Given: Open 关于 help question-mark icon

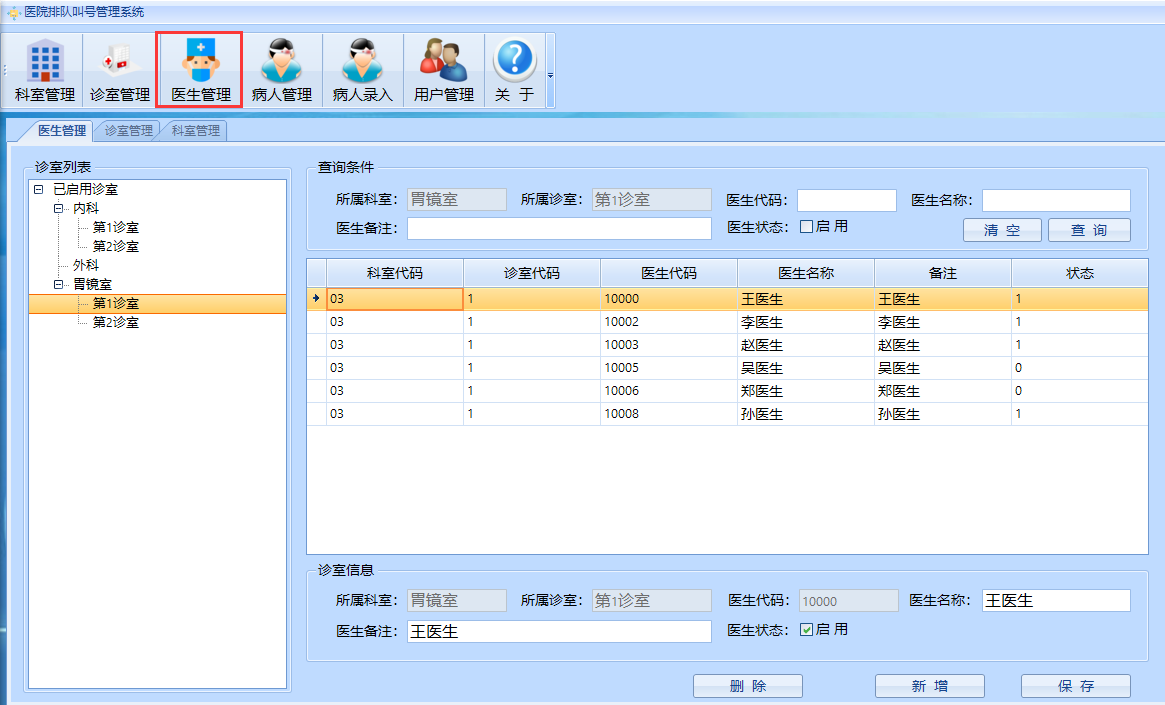Looking at the screenshot, I should [x=514, y=71].
